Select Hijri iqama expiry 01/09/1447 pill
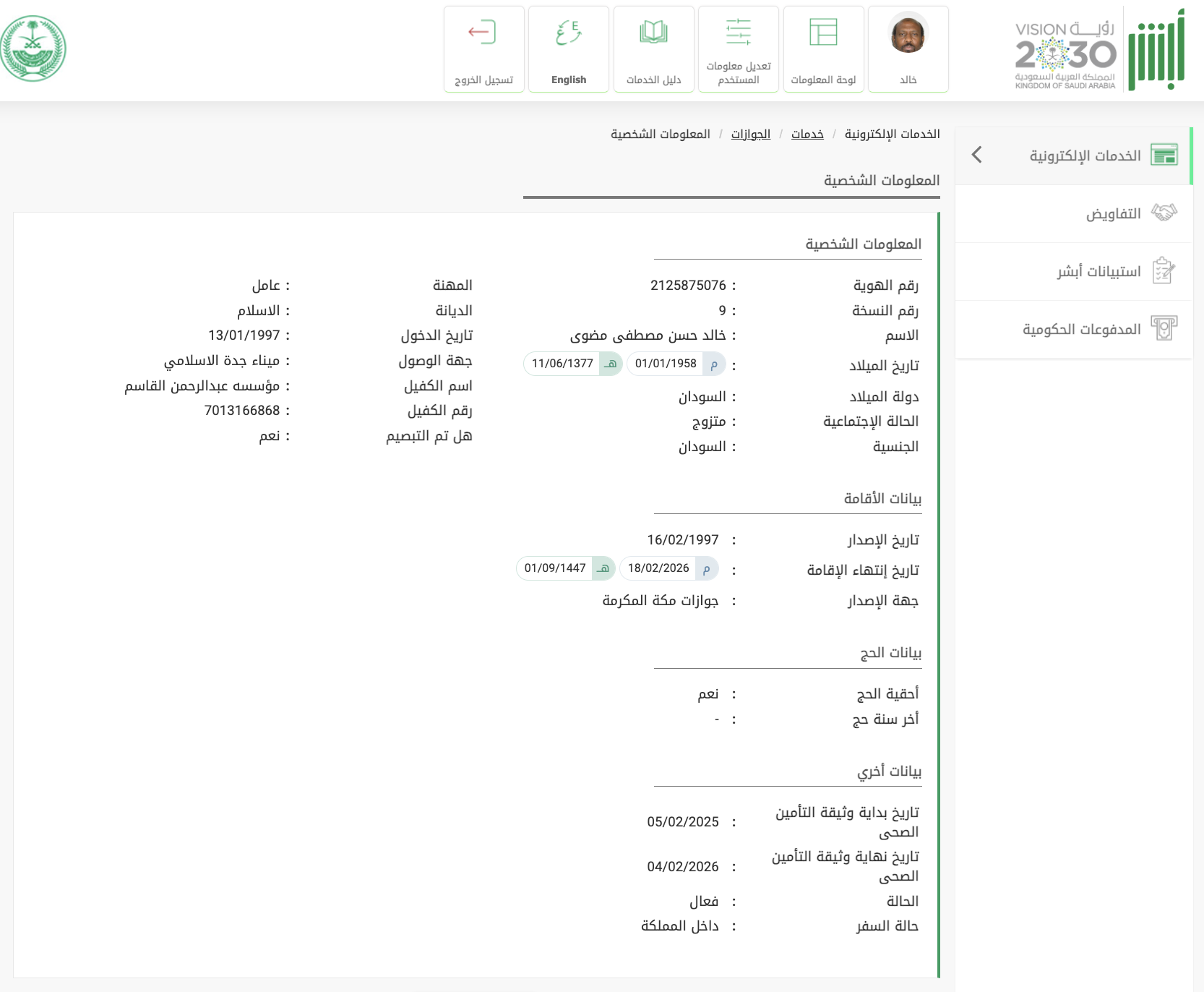1204x992 pixels. [x=565, y=568]
